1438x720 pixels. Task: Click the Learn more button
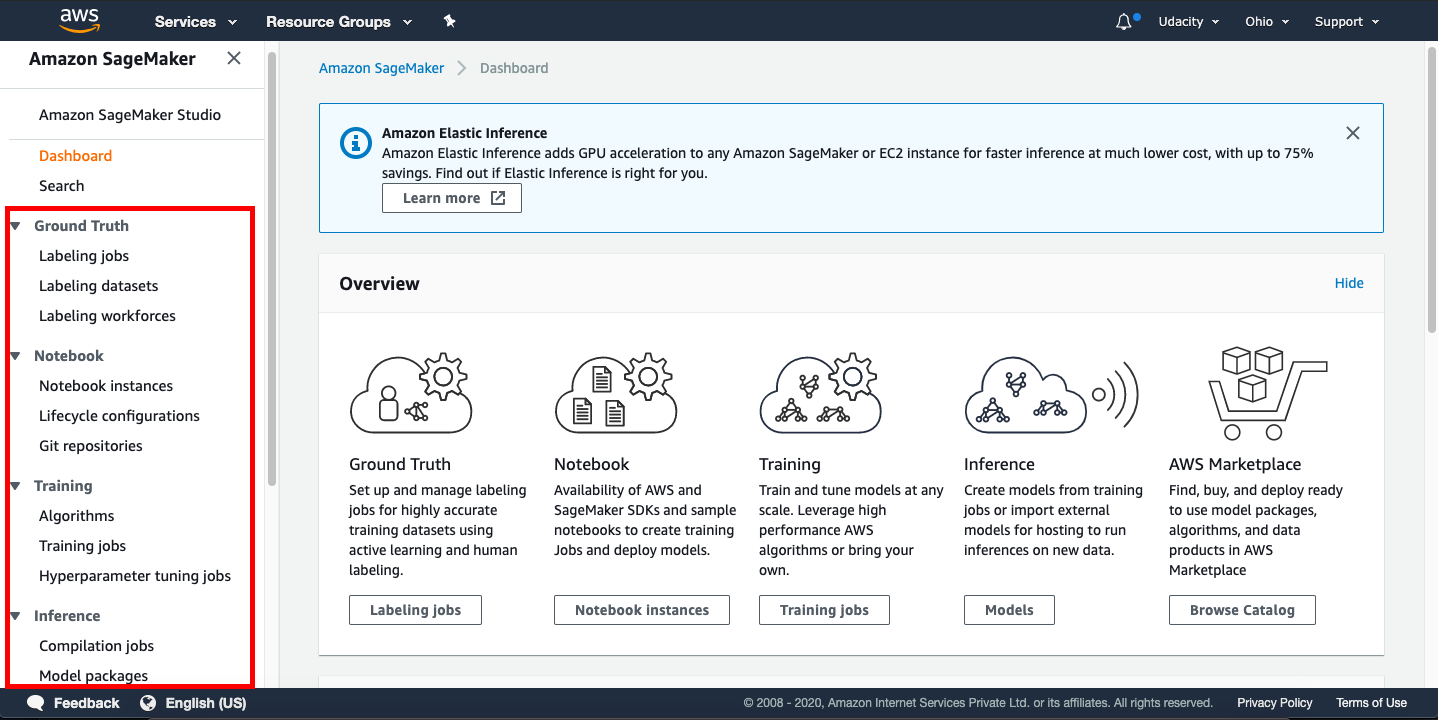452,198
